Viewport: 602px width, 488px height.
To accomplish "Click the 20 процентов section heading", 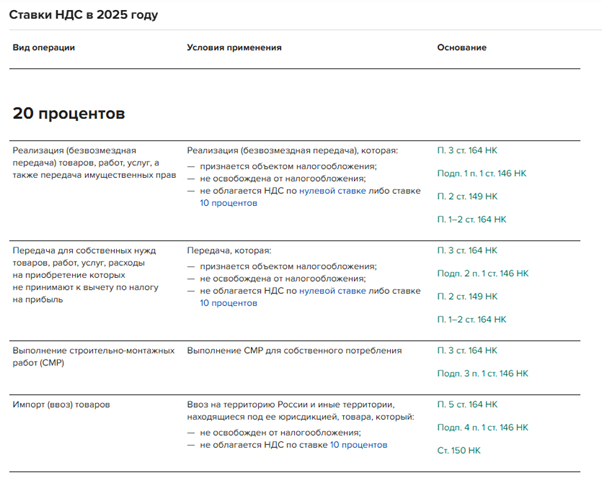I will pos(68,112).
